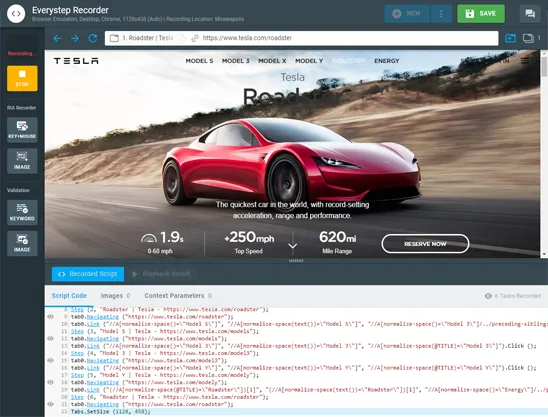The height and width of the screenshot is (417, 548).
Task: Select the Script Code tab
Action: [69, 296]
